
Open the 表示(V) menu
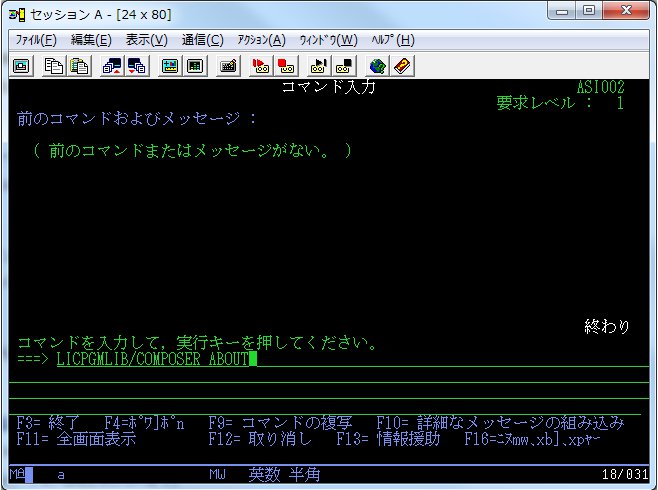point(146,40)
